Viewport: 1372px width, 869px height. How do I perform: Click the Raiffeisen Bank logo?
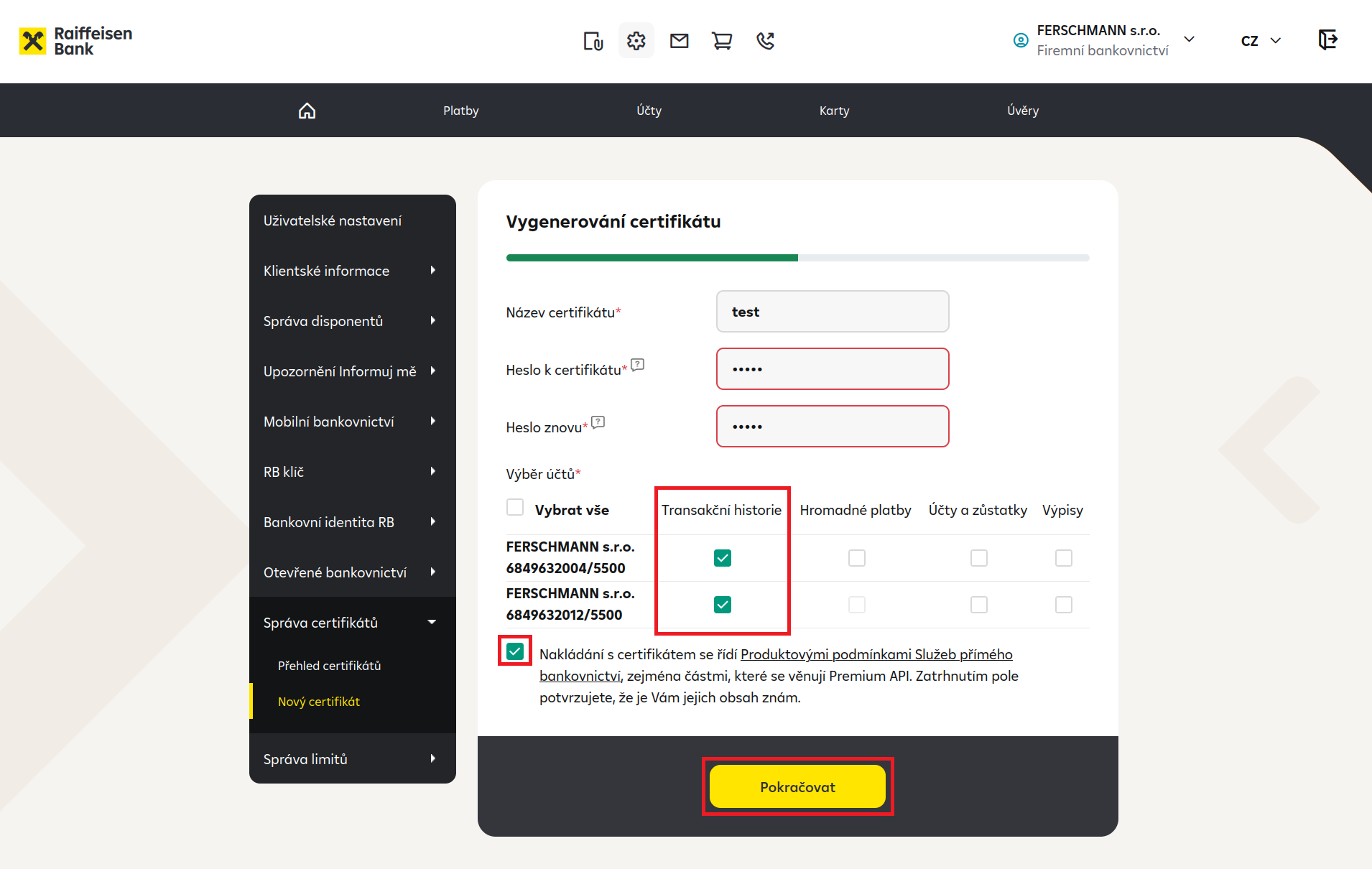(x=75, y=41)
